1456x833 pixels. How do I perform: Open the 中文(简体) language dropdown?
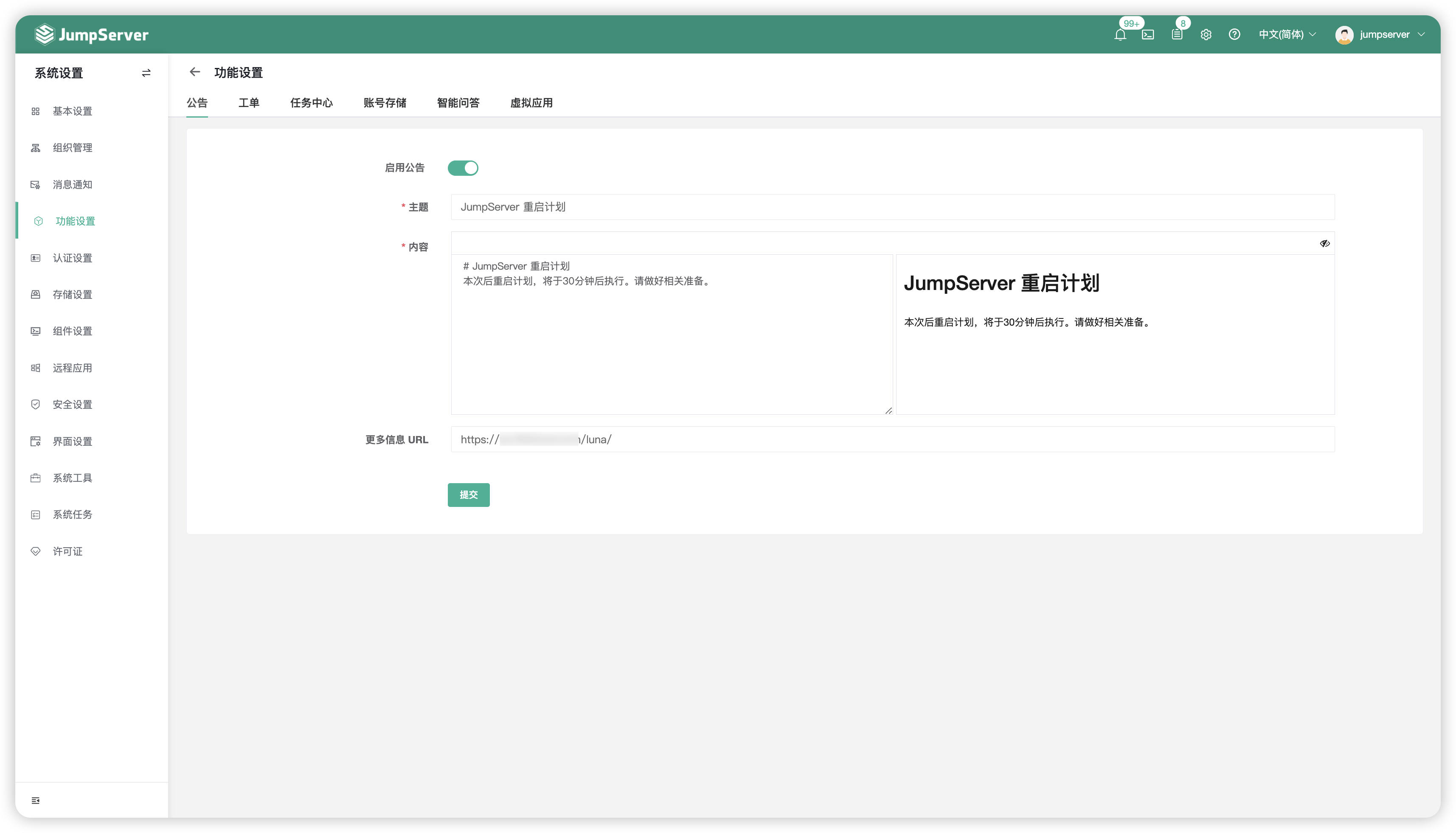[1287, 34]
